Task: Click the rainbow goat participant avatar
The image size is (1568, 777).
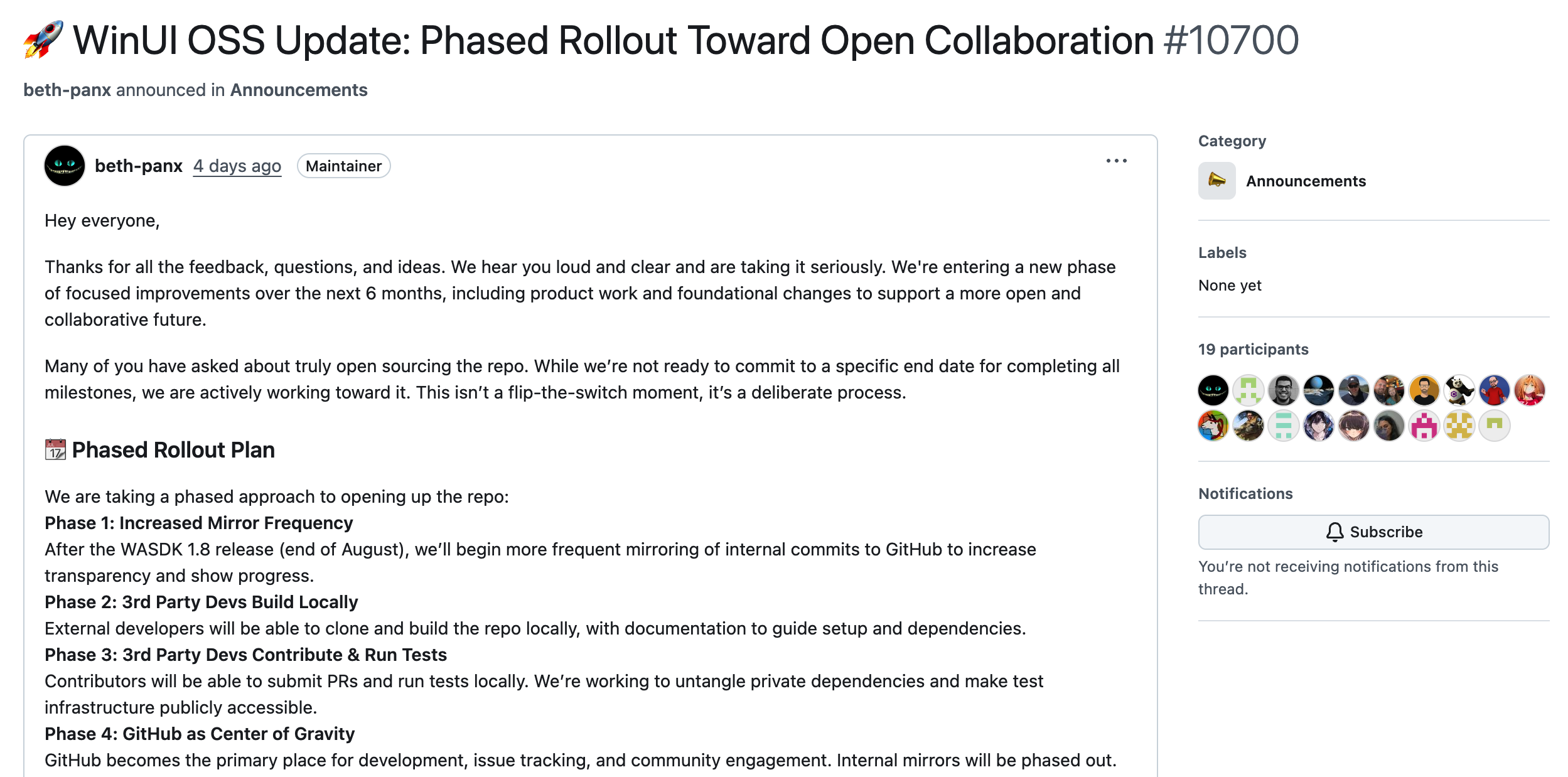Action: (1213, 426)
